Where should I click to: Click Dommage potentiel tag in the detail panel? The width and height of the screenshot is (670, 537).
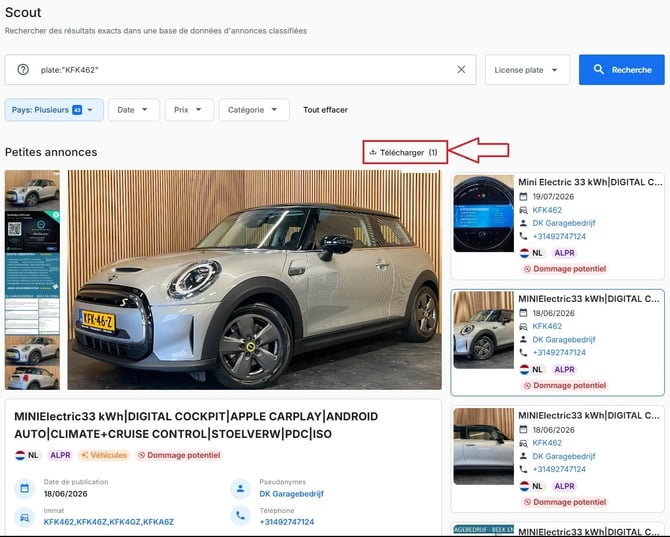(179, 455)
